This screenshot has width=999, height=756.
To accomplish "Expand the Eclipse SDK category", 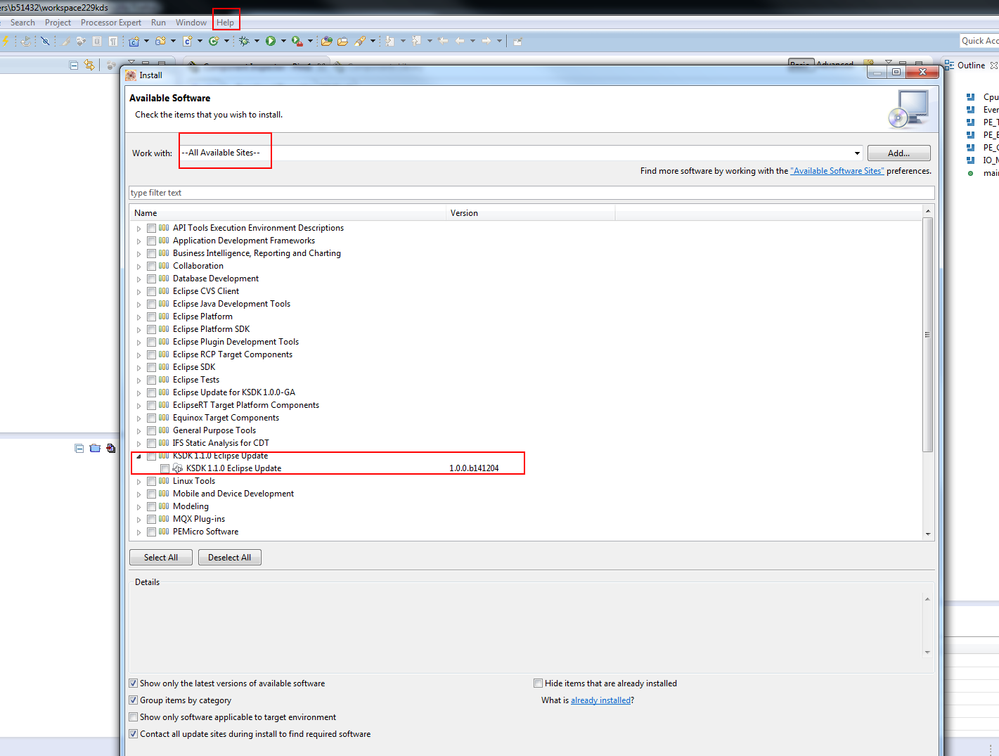I will pos(138,367).
